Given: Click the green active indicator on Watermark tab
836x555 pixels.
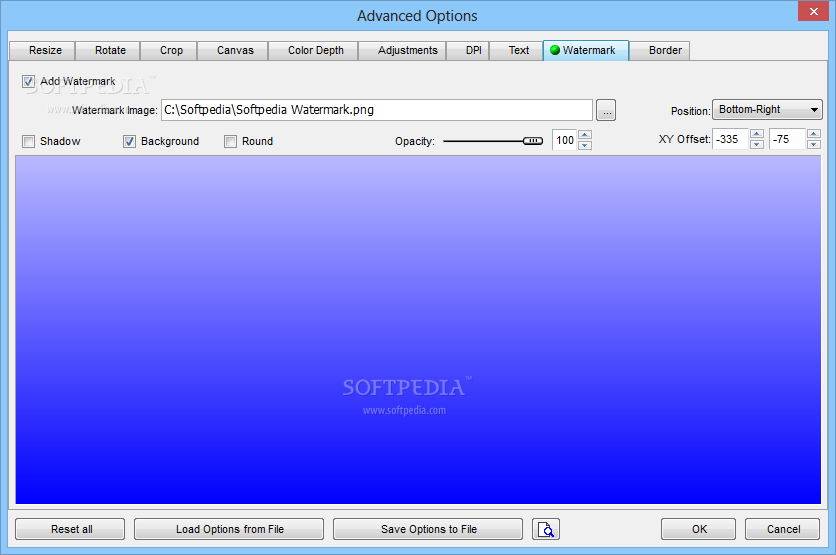Looking at the screenshot, I should click(554, 50).
